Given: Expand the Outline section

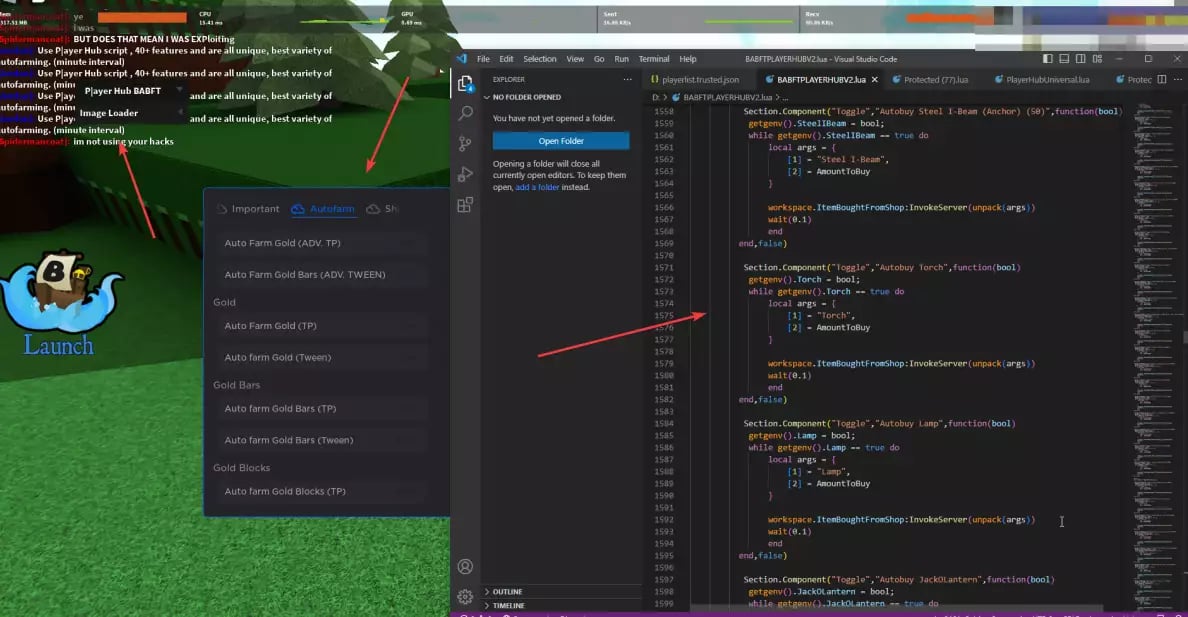Looking at the screenshot, I should (507, 591).
